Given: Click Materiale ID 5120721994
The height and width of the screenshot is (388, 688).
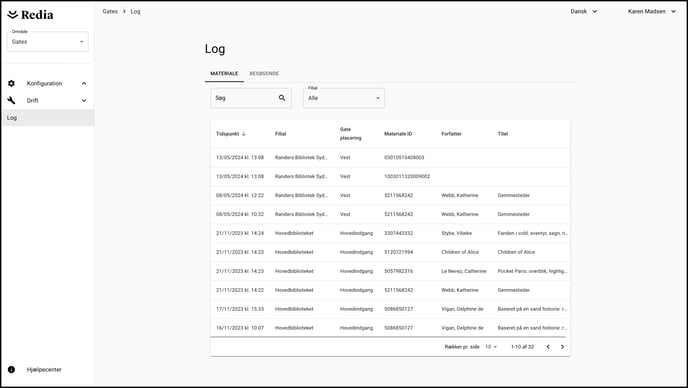Looking at the screenshot, I should pyautogui.click(x=398, y=252).
